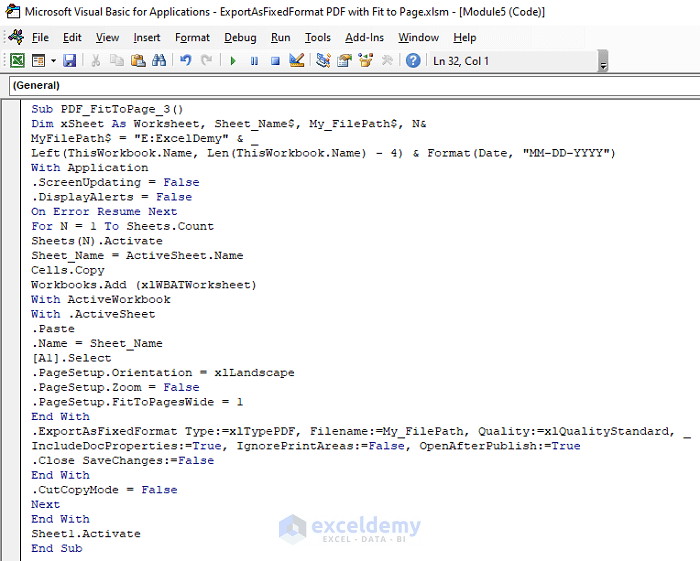The width and height of the screenshot is (700, 561).
Task: Click the Cut scissors icon
Action: 95,60
